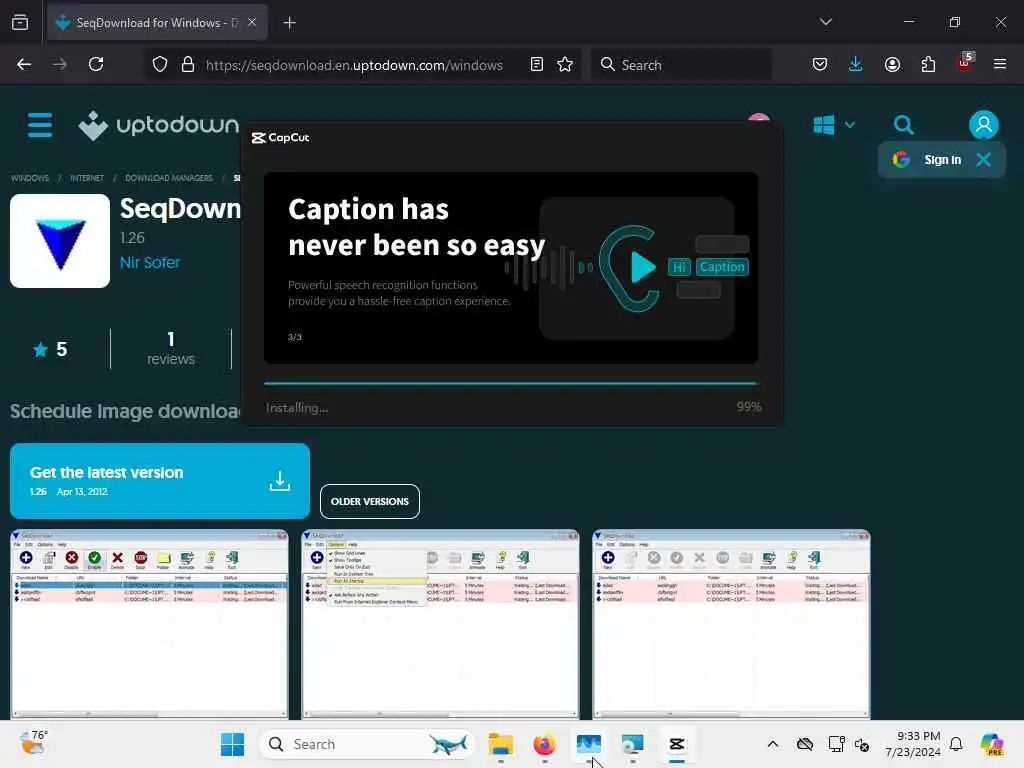Click the Installing... status text
Image resolution: width=1024 pixels, height=768 pixels.
coord(297,408)
